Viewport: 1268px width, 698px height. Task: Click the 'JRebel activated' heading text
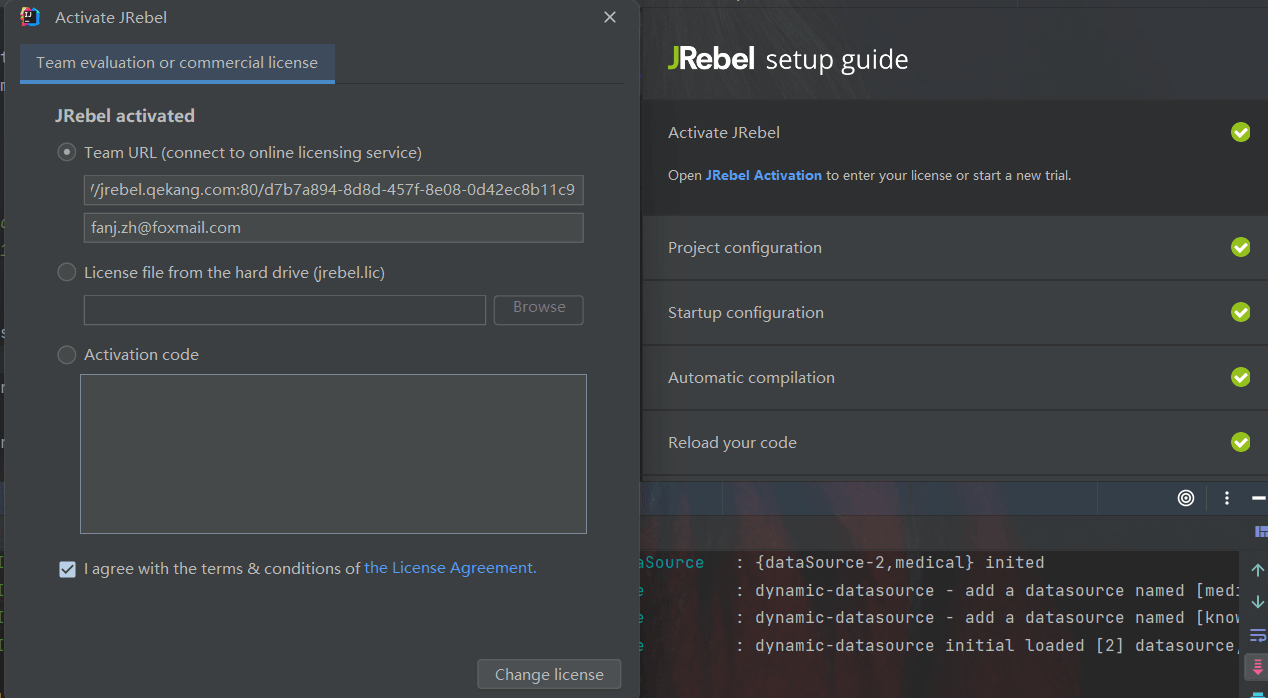[125, 116]
